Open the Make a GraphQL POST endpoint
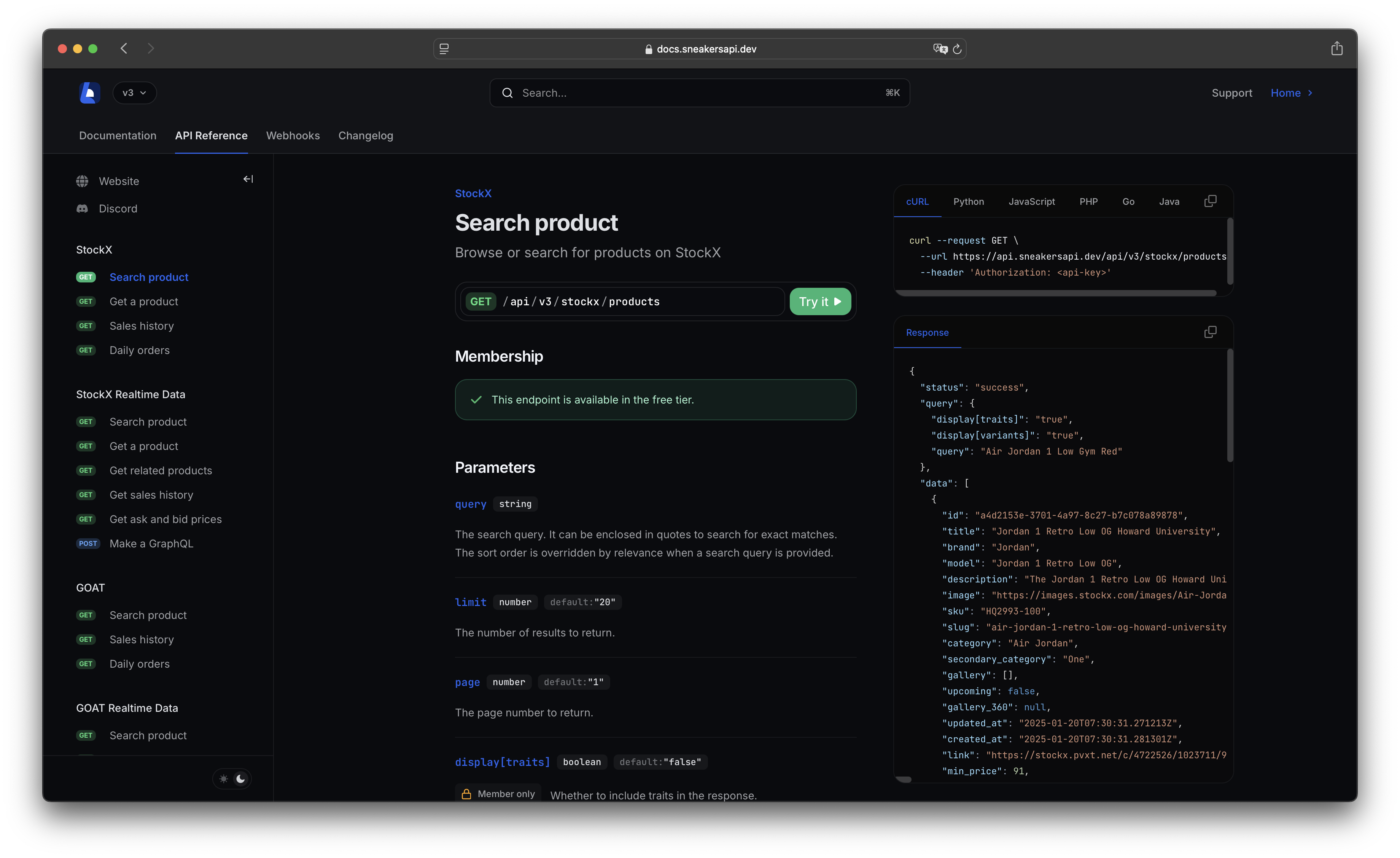Viewport: 1400px width, 858px height. coord(151,544)
